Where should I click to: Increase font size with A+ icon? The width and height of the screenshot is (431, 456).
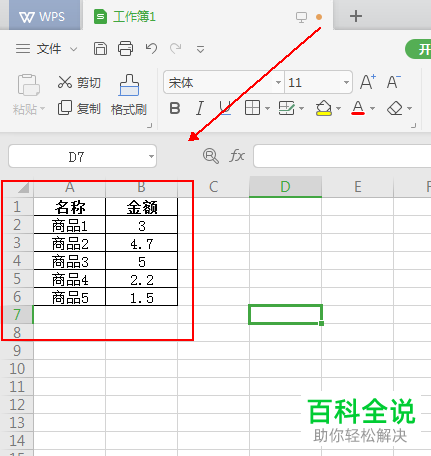pyautogui.click(x=368, y=82)
